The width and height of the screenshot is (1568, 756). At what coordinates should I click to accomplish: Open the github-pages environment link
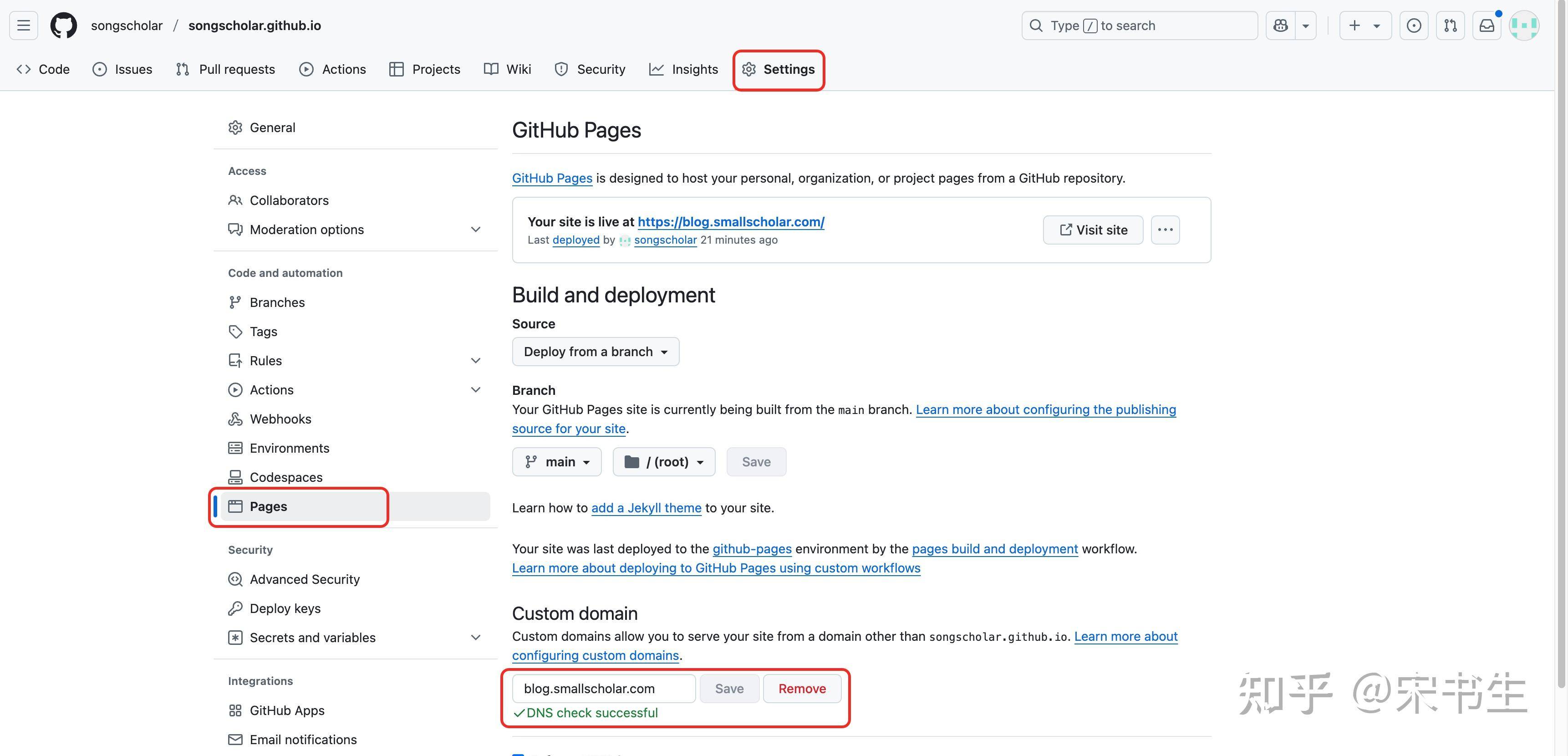(752, 549)
